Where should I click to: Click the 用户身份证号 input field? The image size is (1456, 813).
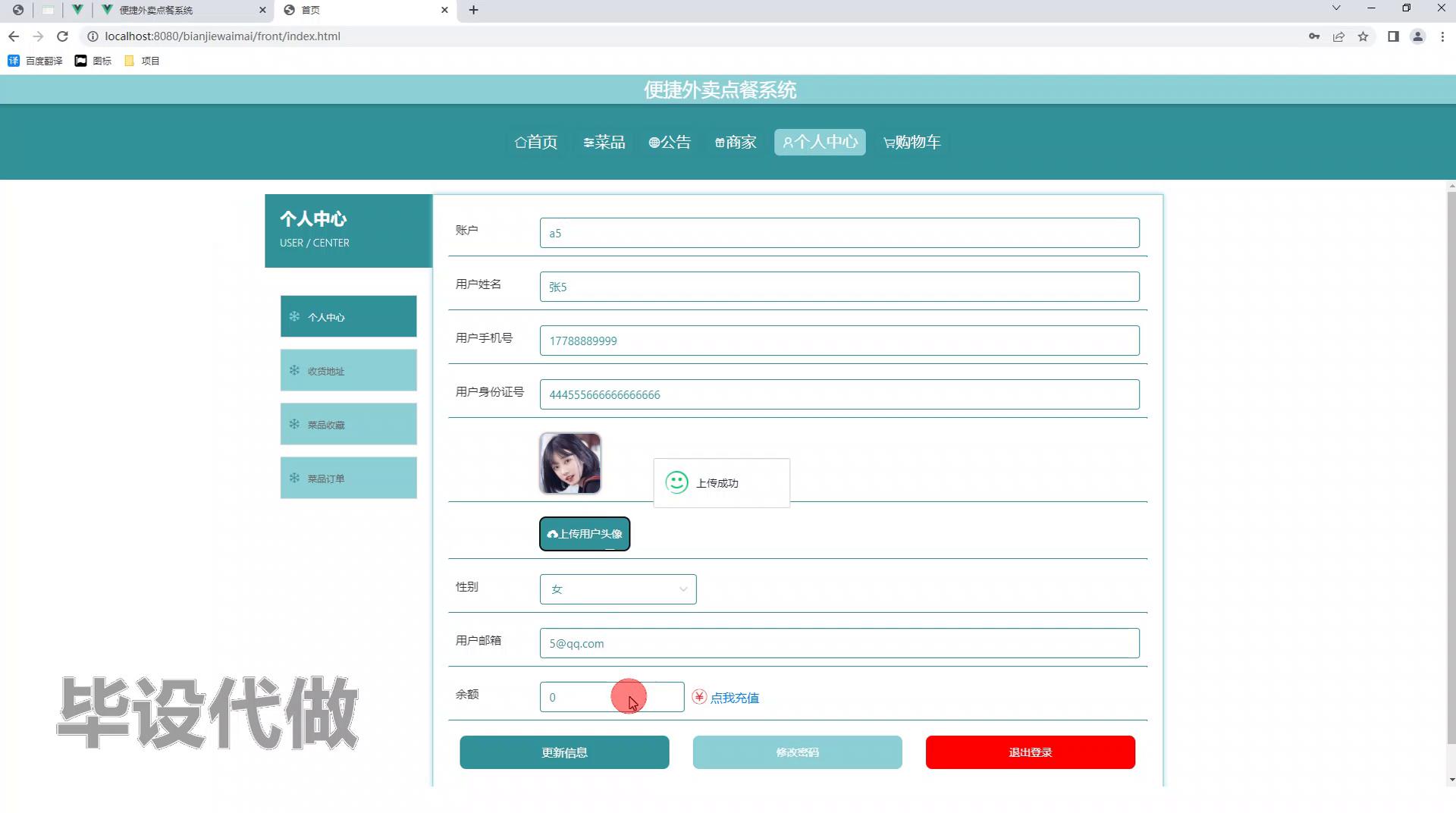tap(839, 394)
